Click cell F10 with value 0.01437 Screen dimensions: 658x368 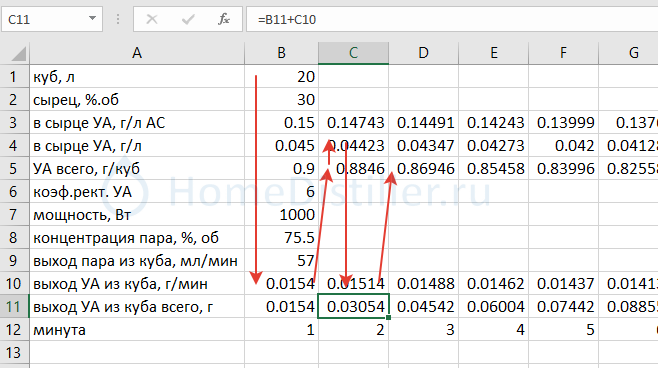point(564,284)
